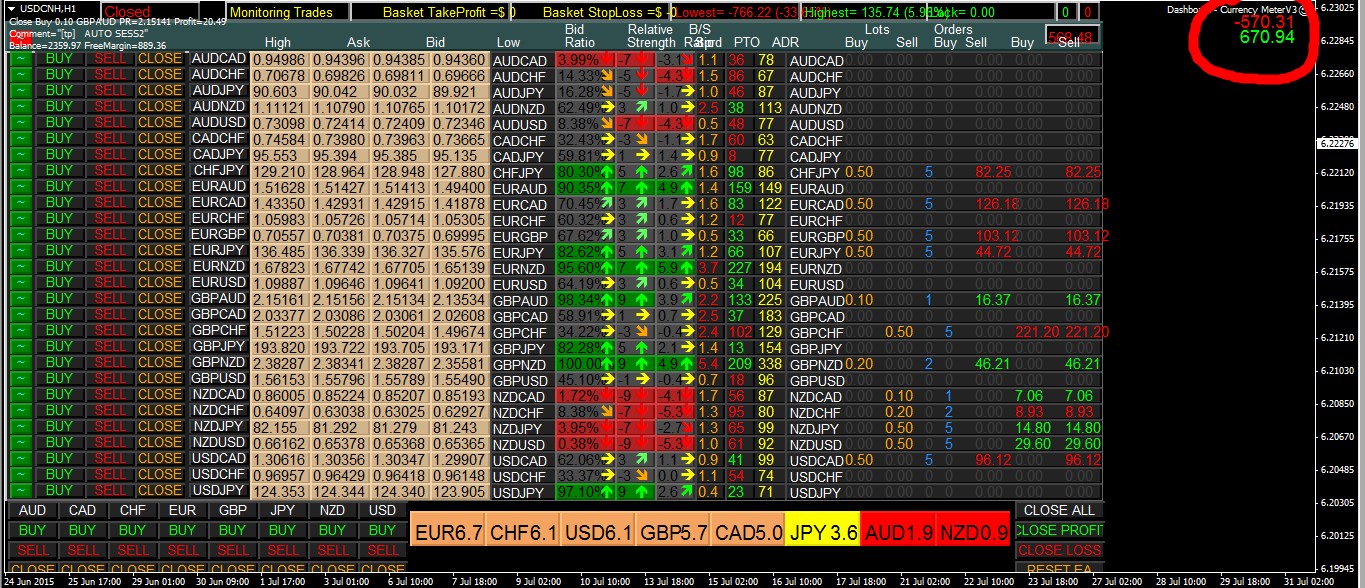1365x588 pixels.
Task: Click the green ~ button for GBPNZD
Action: [20, 363]
